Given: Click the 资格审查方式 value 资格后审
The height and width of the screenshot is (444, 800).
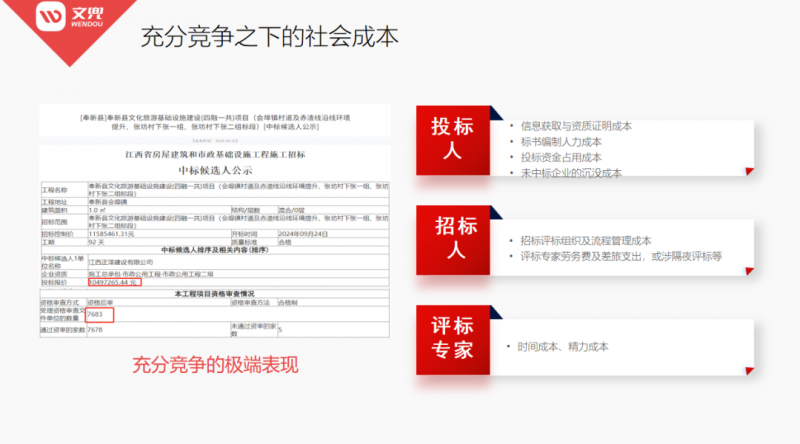Looking at the screenshot, I should (100, 303).
